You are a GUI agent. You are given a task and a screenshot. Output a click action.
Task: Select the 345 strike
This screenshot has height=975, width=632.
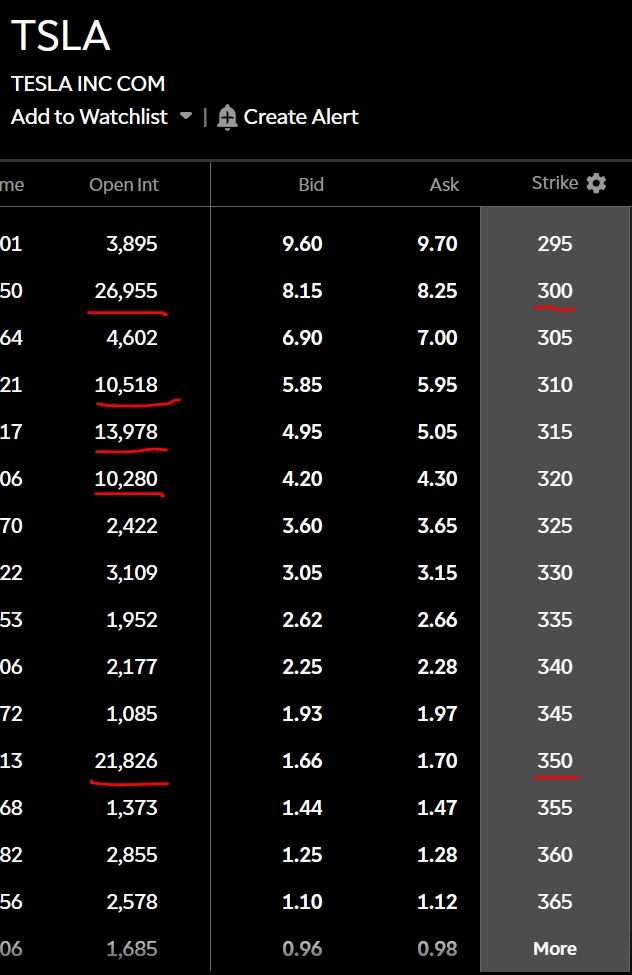[555, 713]
